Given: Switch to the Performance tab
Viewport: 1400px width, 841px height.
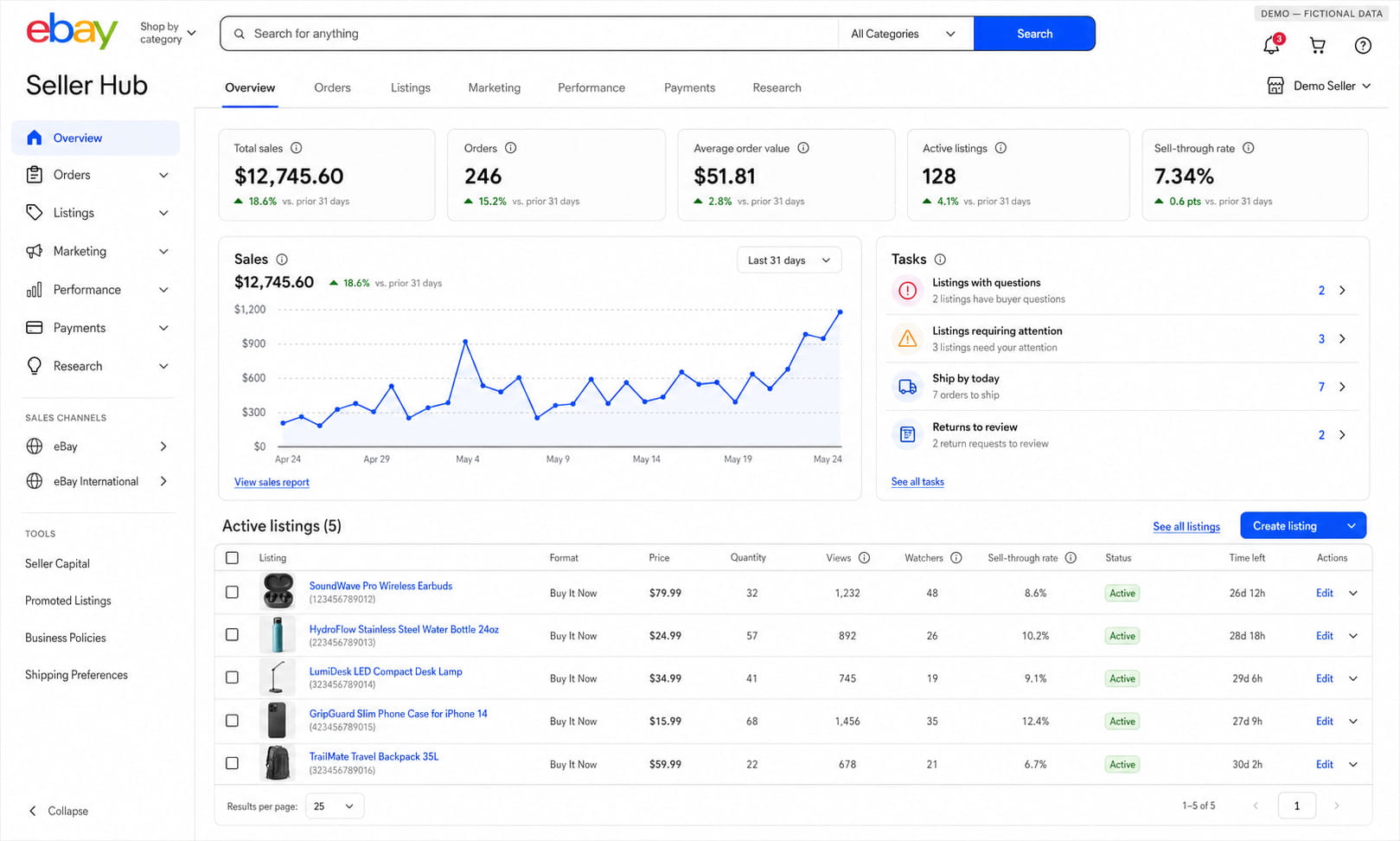Looking at the screenshot, I should [x=591, y=87].
